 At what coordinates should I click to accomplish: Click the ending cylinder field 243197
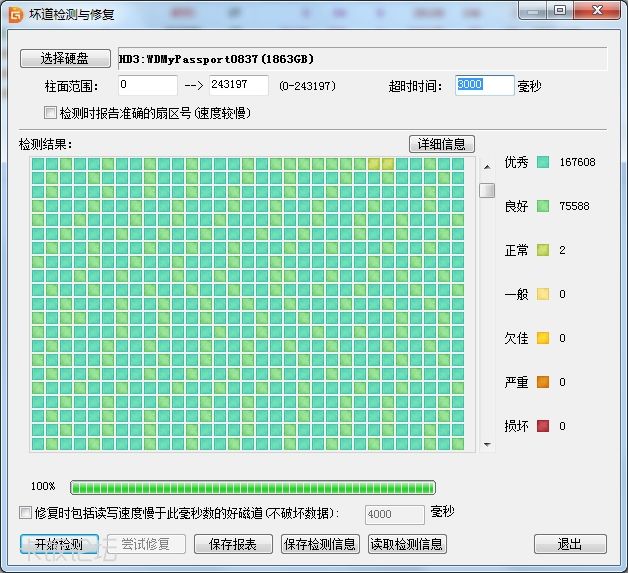[239, 85]
